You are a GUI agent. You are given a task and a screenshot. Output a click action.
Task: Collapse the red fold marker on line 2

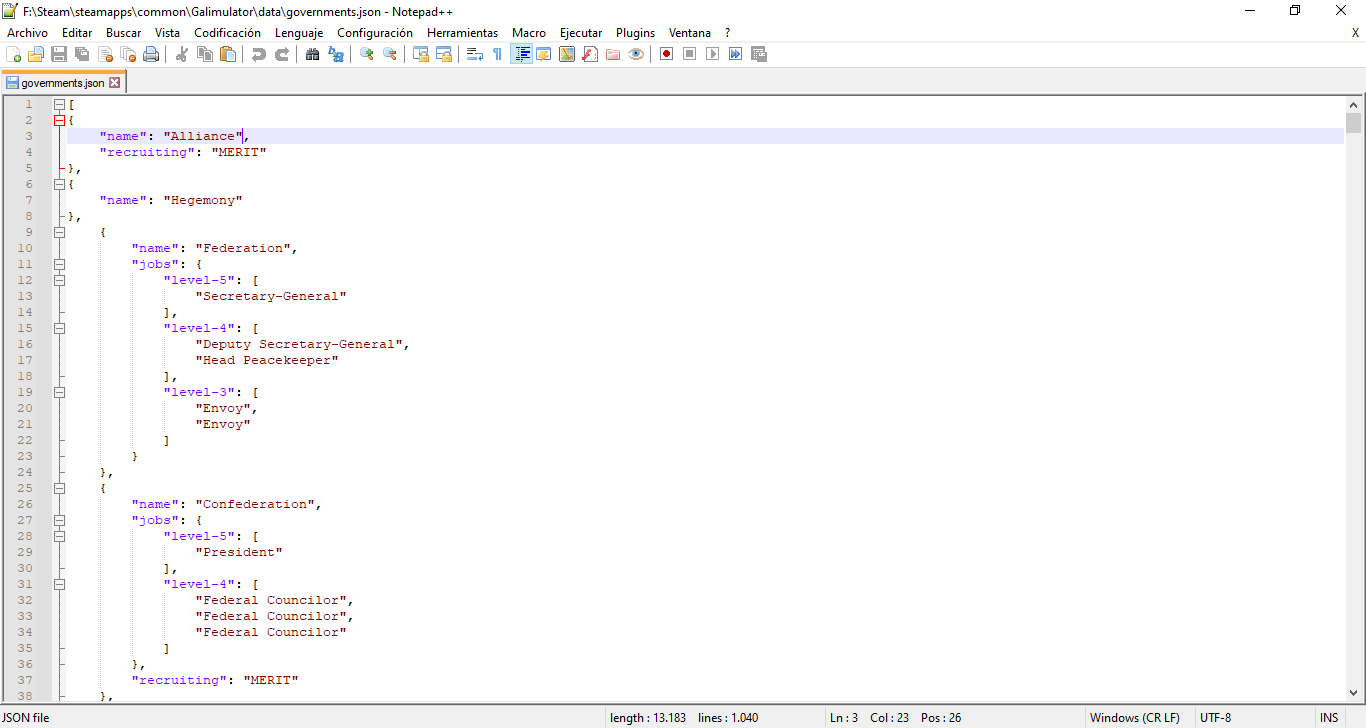(59, 120)
